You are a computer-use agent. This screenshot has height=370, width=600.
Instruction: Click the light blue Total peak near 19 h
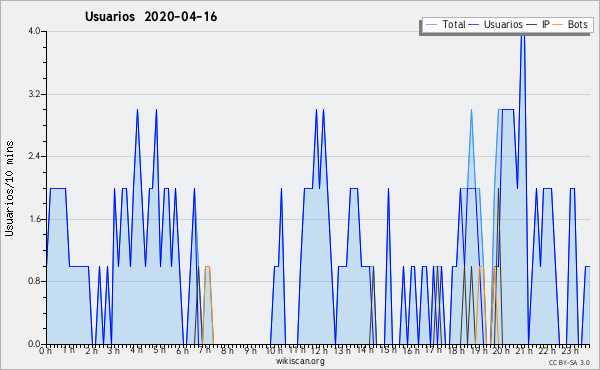471,111
